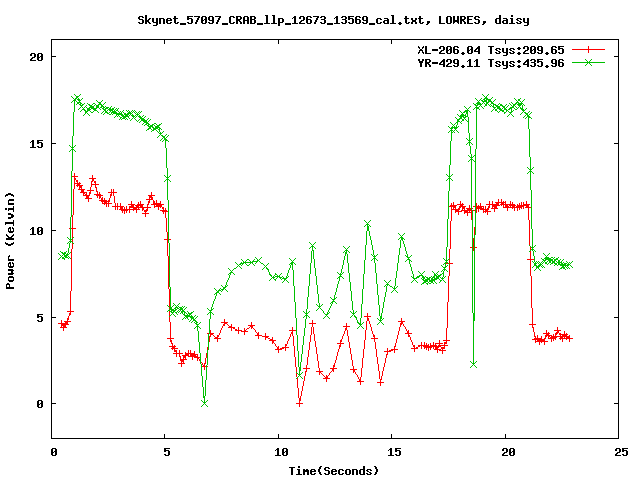Click x-axis tick label 10
Image resolution: width=640 pixels, height=480 pixels.
click(x=281, y=452)
